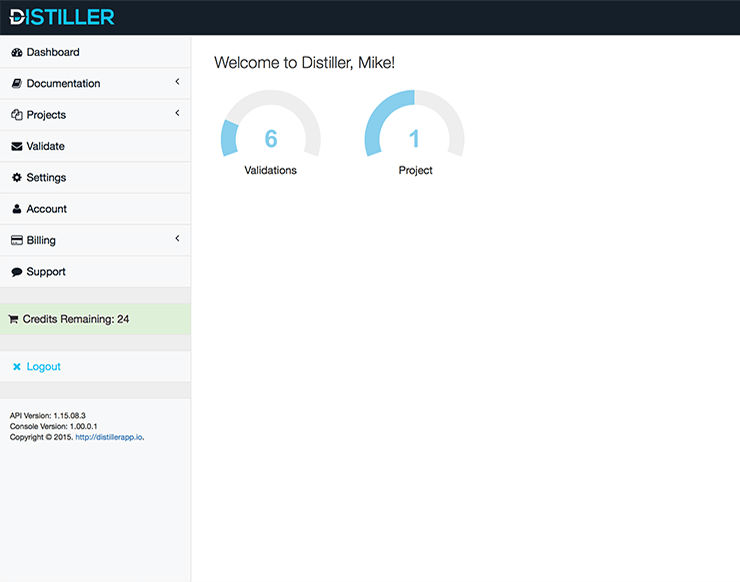Open the Account page

pyautogui.click(x=95, y=209)
